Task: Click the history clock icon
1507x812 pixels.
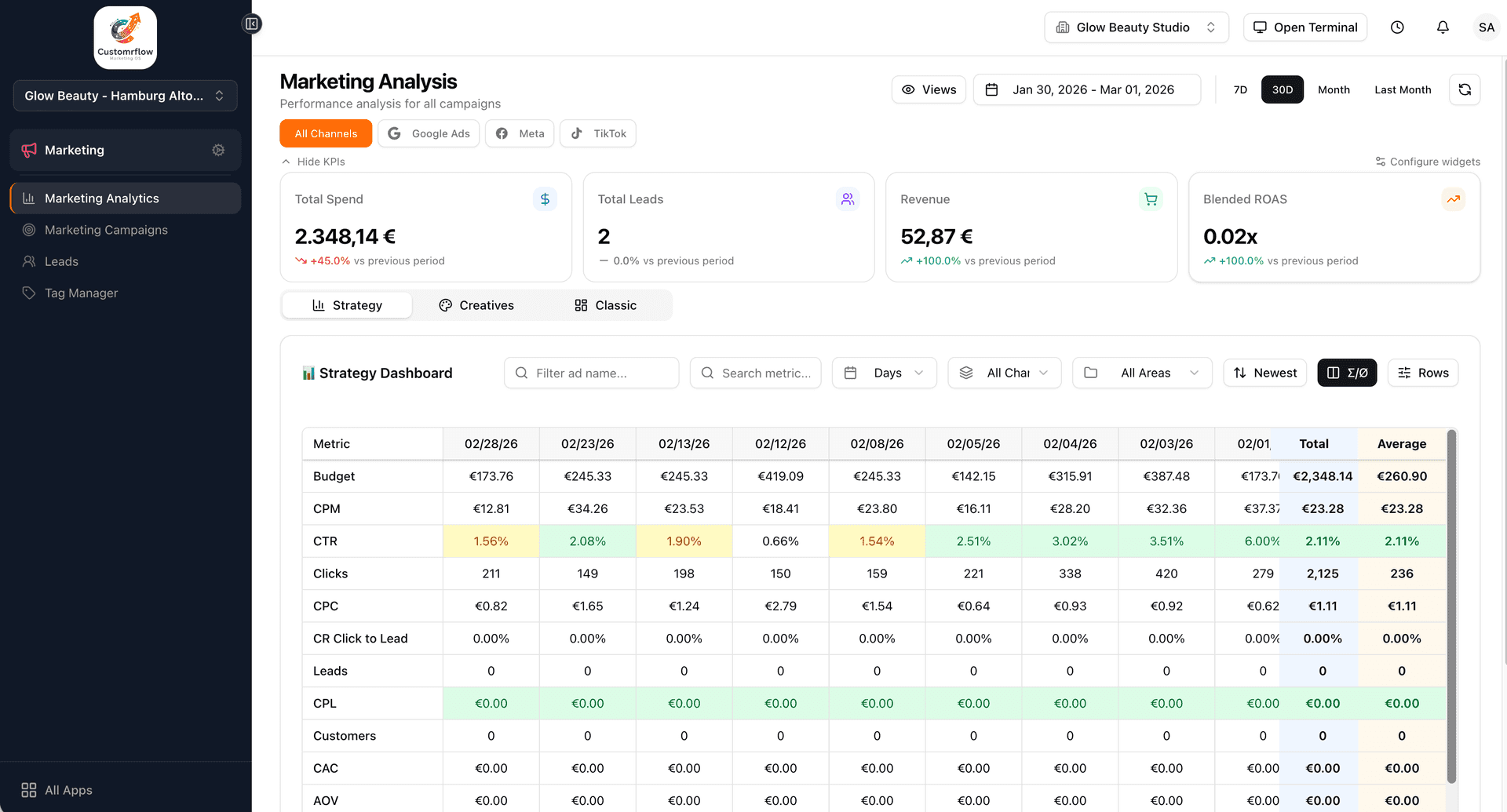Action: 1397,27
